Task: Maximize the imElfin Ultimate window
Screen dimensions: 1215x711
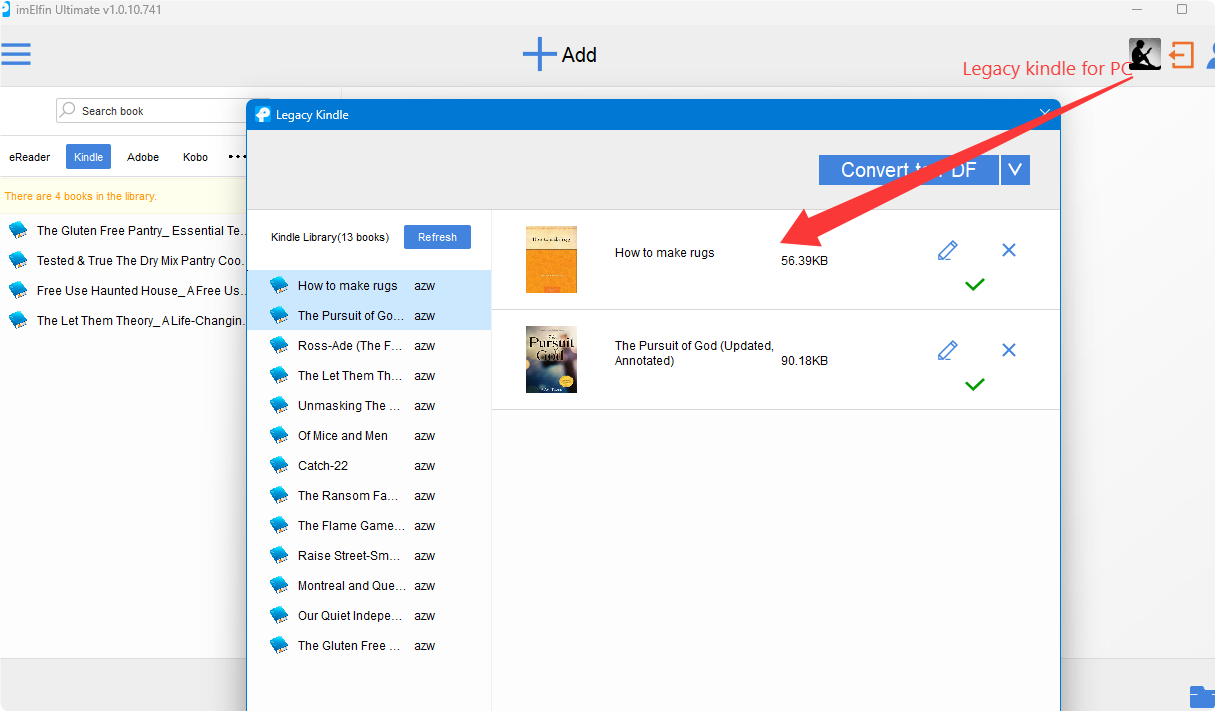Action: 1182,10
